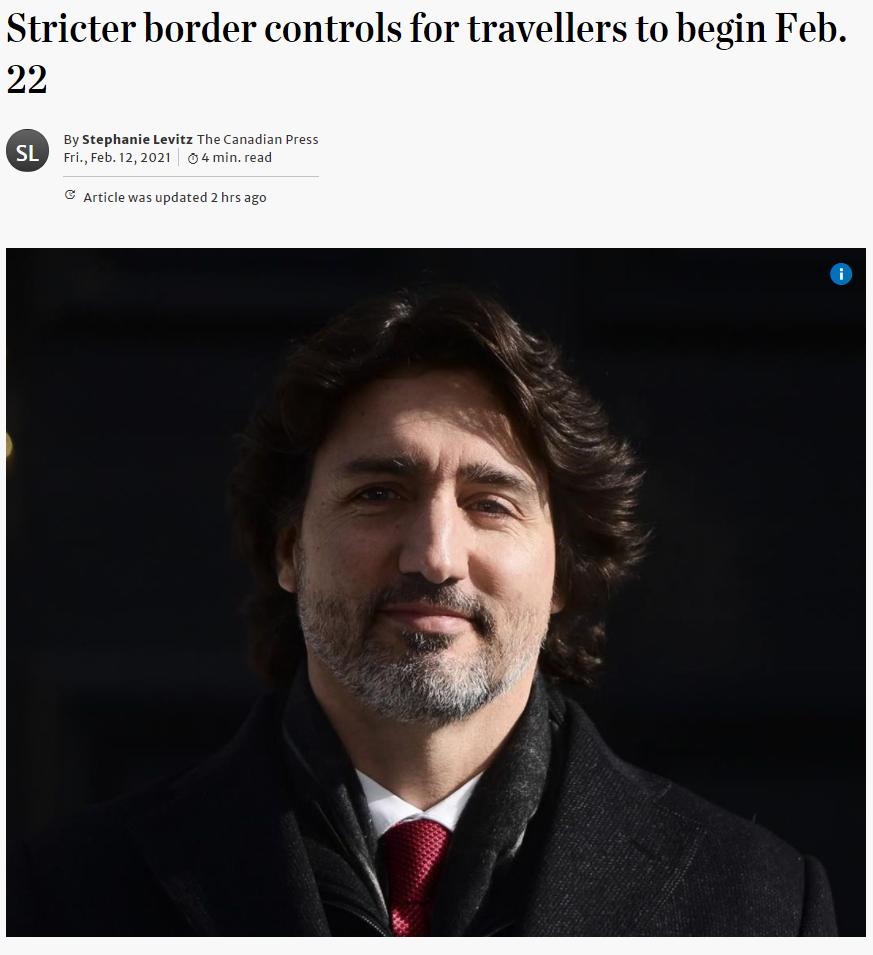Click '22' on the headline's second line

tap(27, 80)
